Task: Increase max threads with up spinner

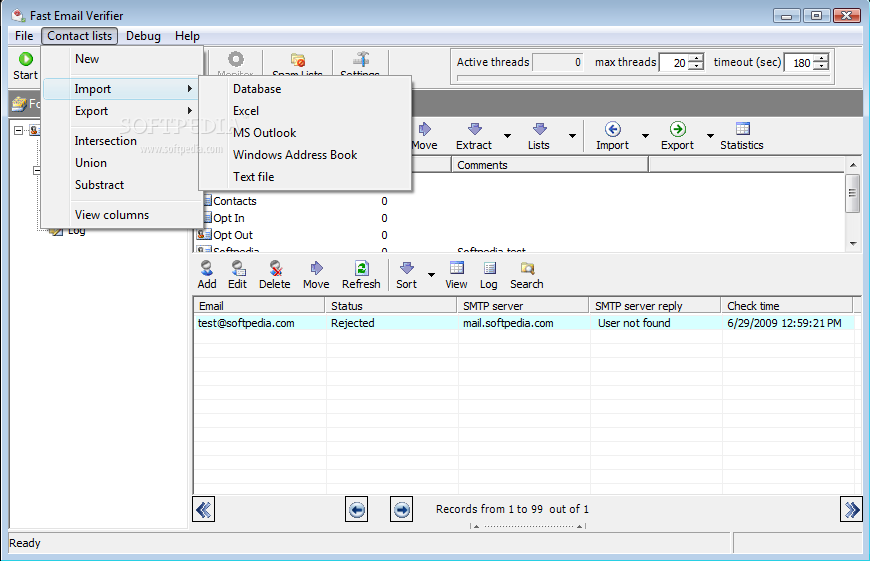Action: click(696, 58)
